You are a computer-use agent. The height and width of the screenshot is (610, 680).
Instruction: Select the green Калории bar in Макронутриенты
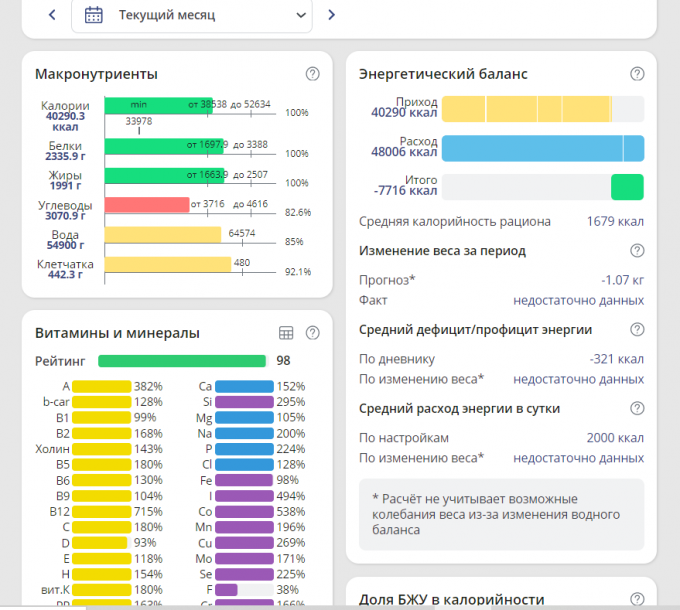pyautogui.click(x=158, y=105)
